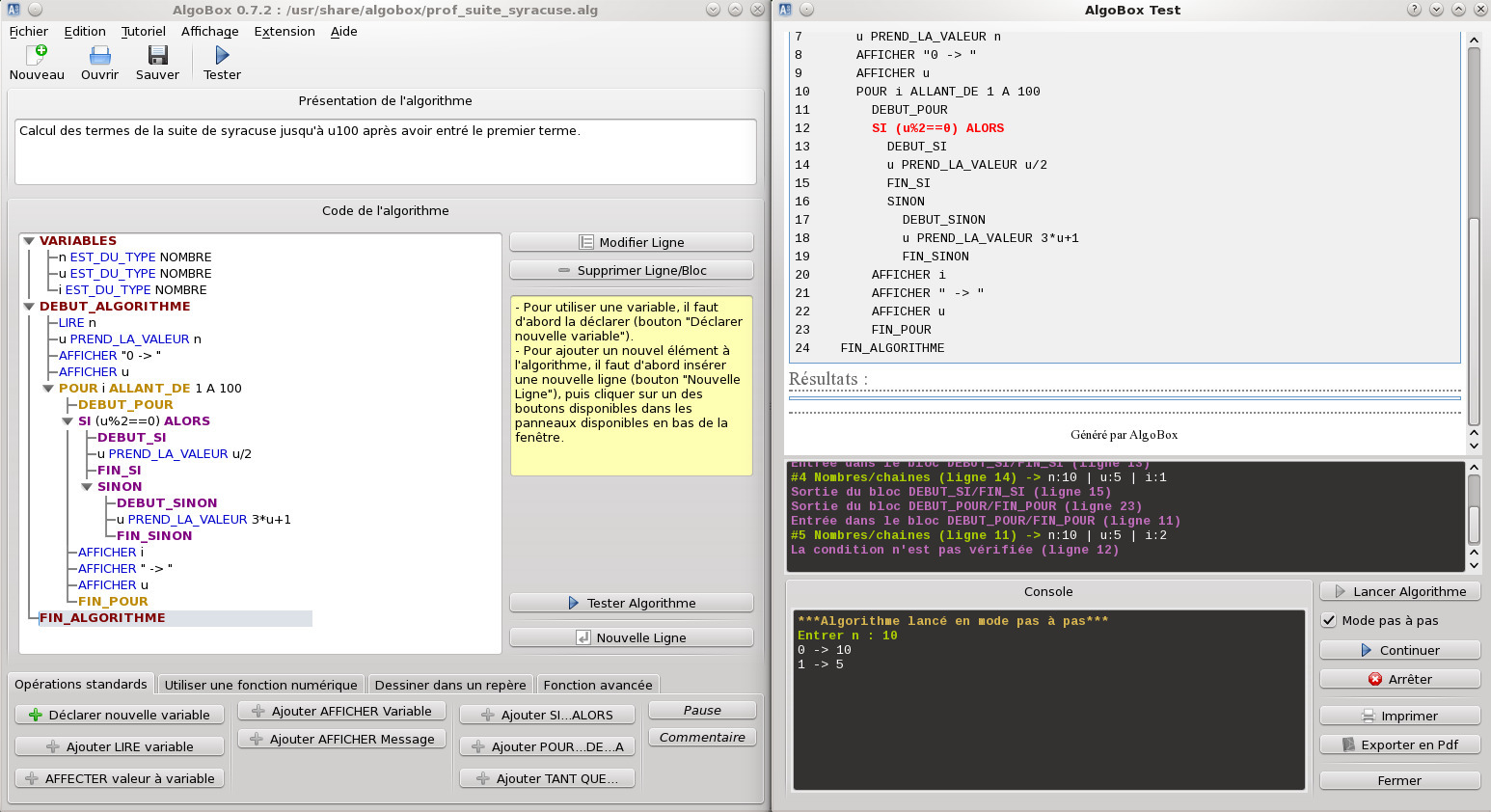This screenshot has width=1491, height=812.
Task: Click the Imprimer button
Action: 1399,716
